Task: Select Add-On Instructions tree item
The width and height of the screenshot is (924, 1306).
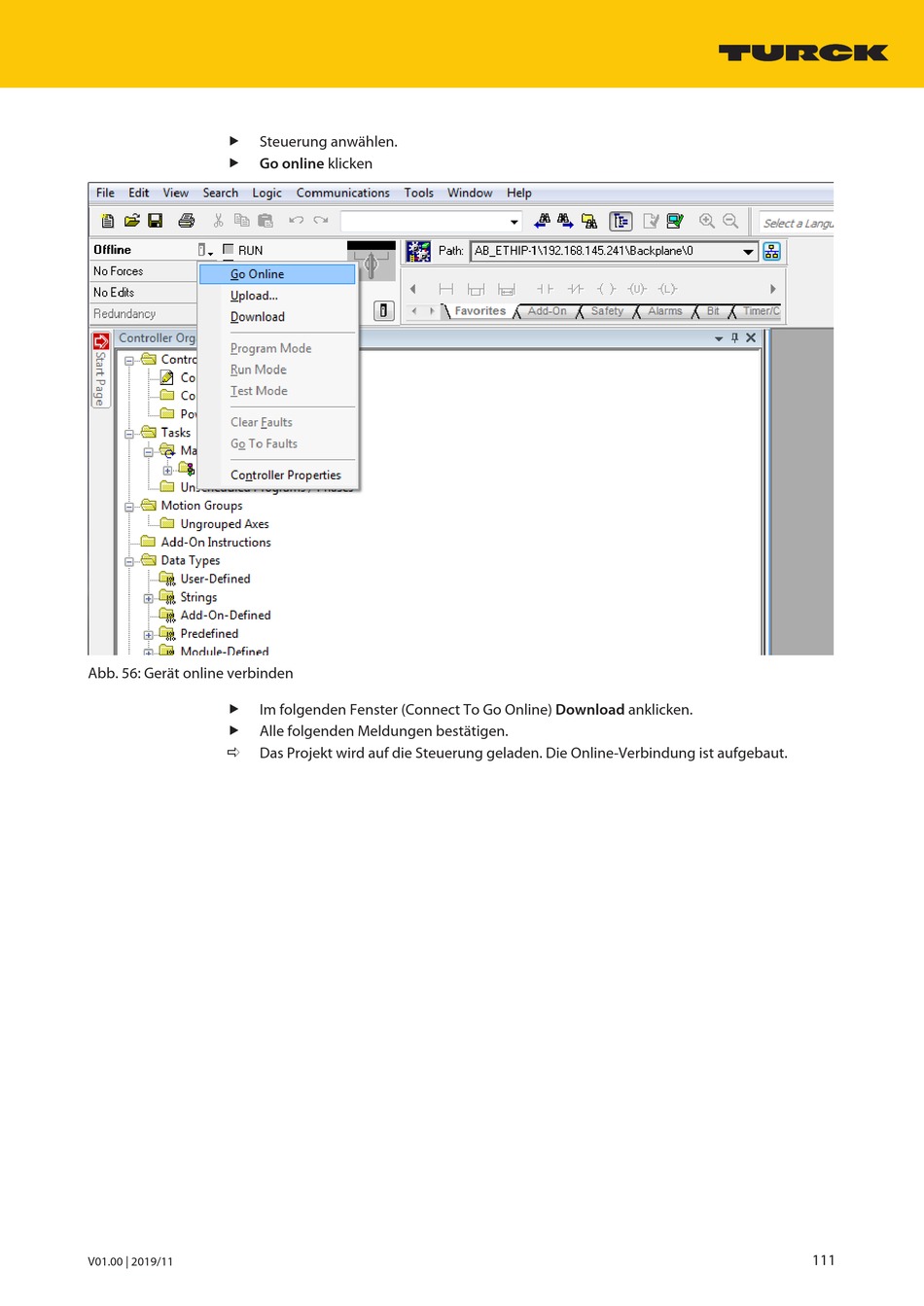Action: (216, 543)
